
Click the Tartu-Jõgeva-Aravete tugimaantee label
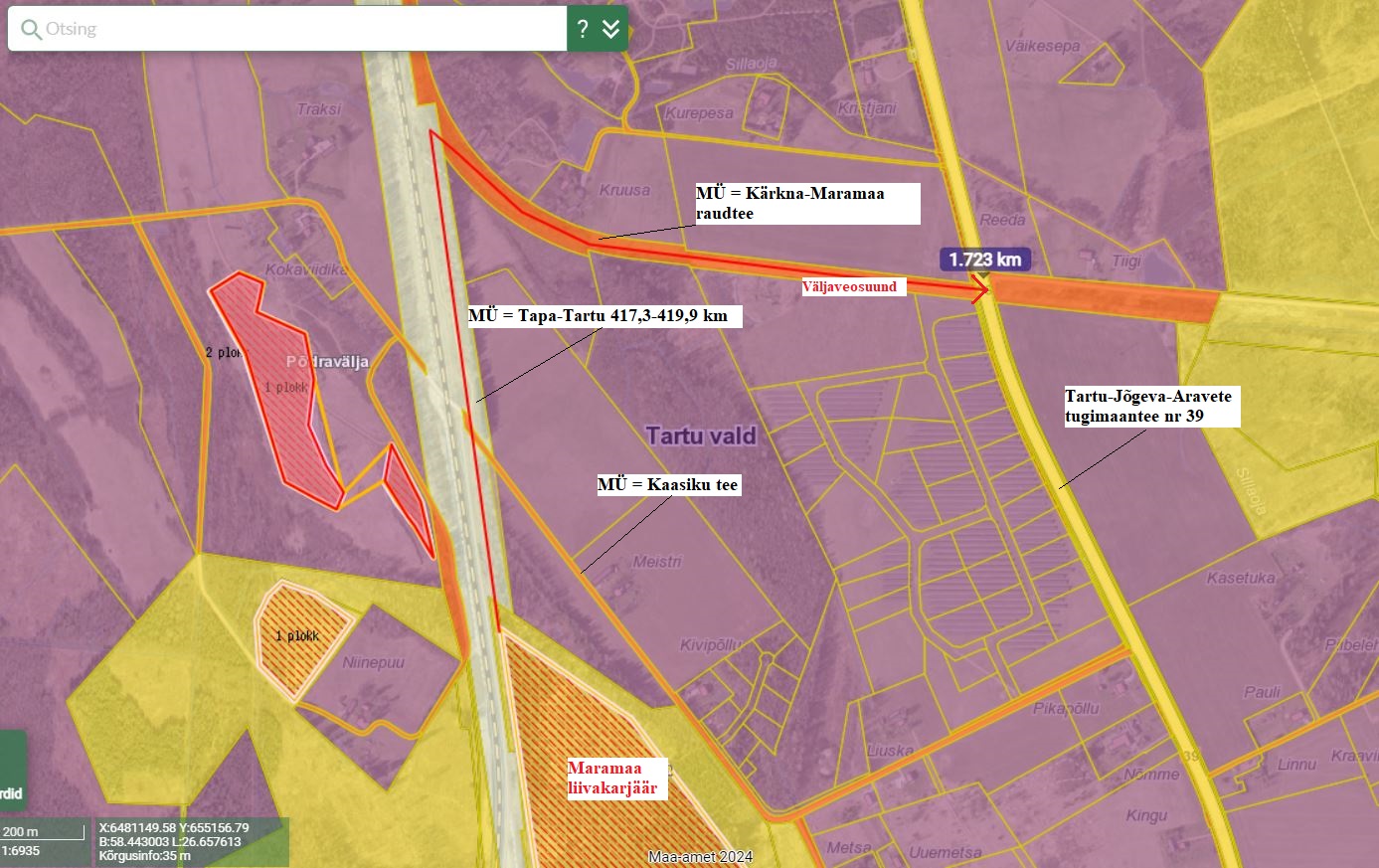tap(1149, 406)
